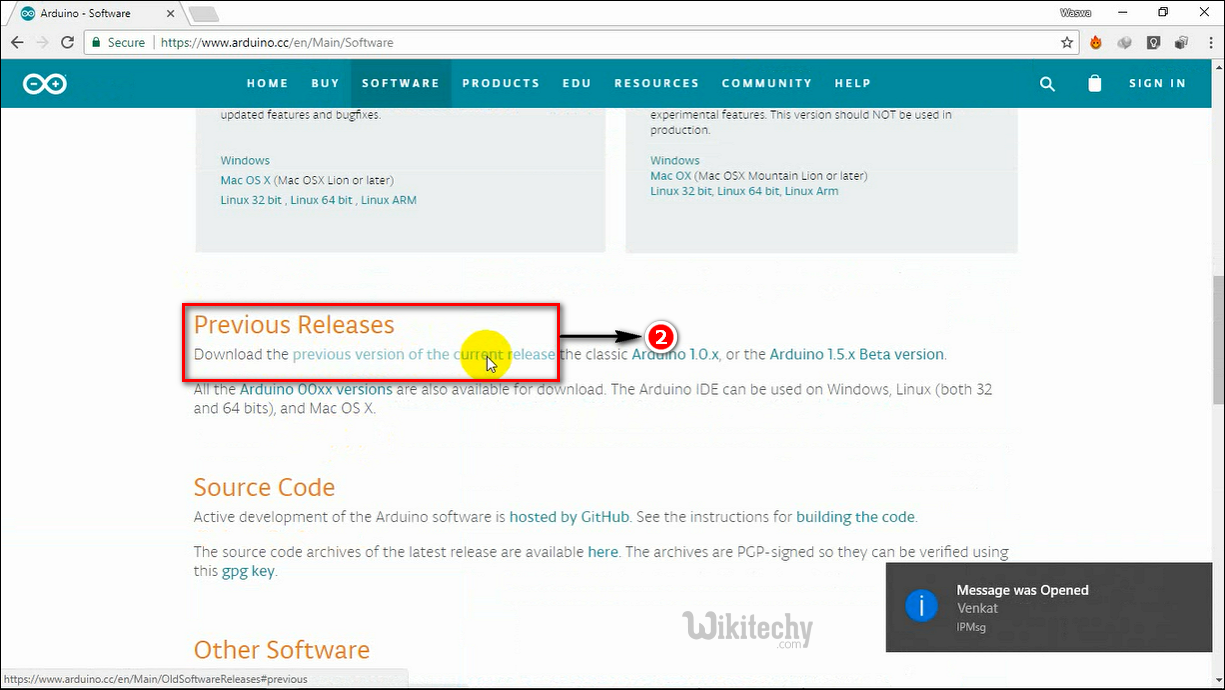1225x690 pixels.
Task: Click the gpg key link
Action: [248, 571]
